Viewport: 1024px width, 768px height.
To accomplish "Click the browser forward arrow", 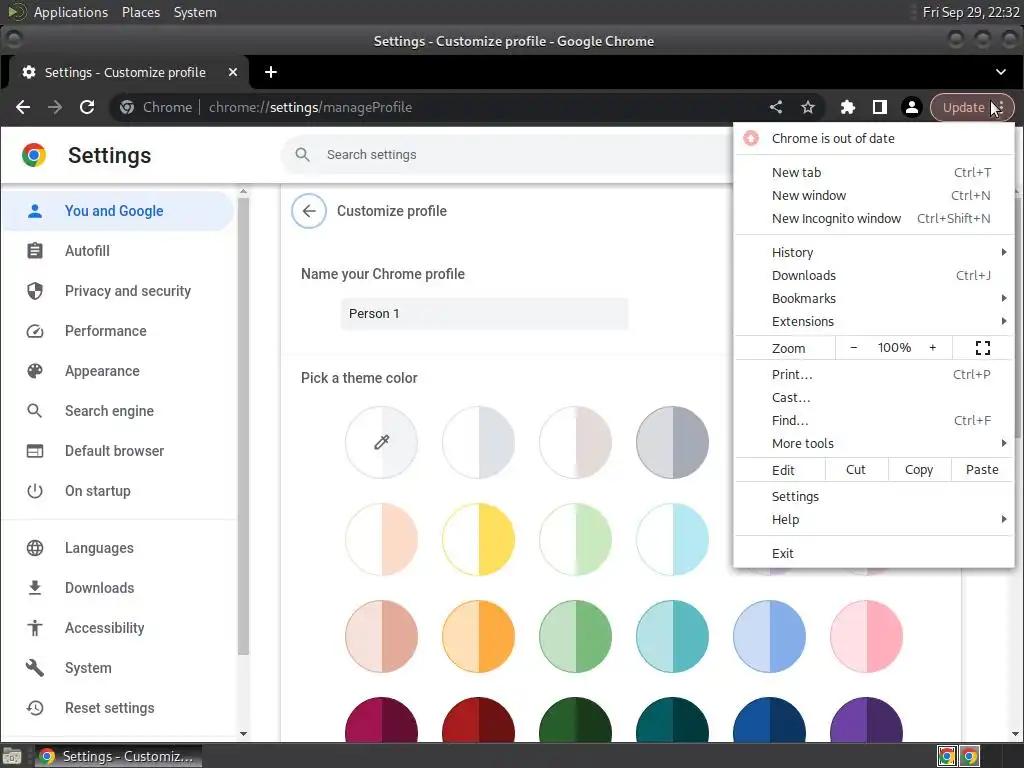I will click(55, 107).
